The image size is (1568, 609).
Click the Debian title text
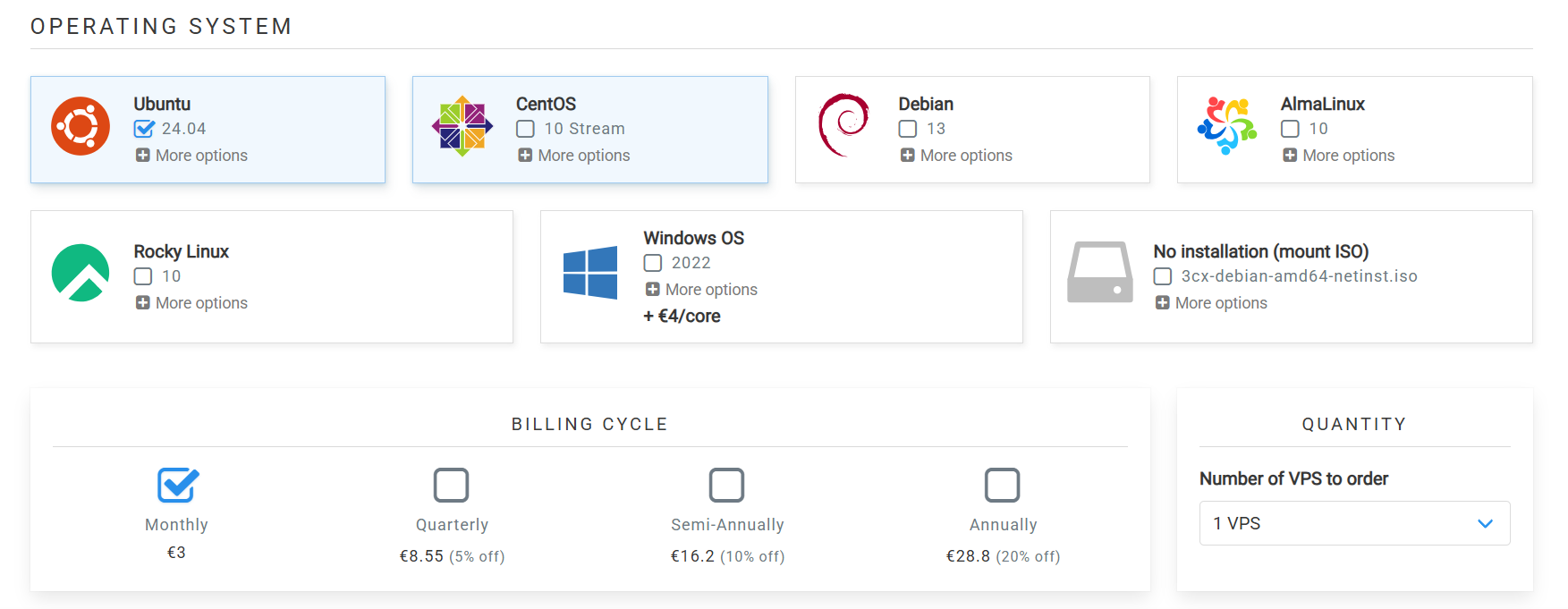(926, 104)
